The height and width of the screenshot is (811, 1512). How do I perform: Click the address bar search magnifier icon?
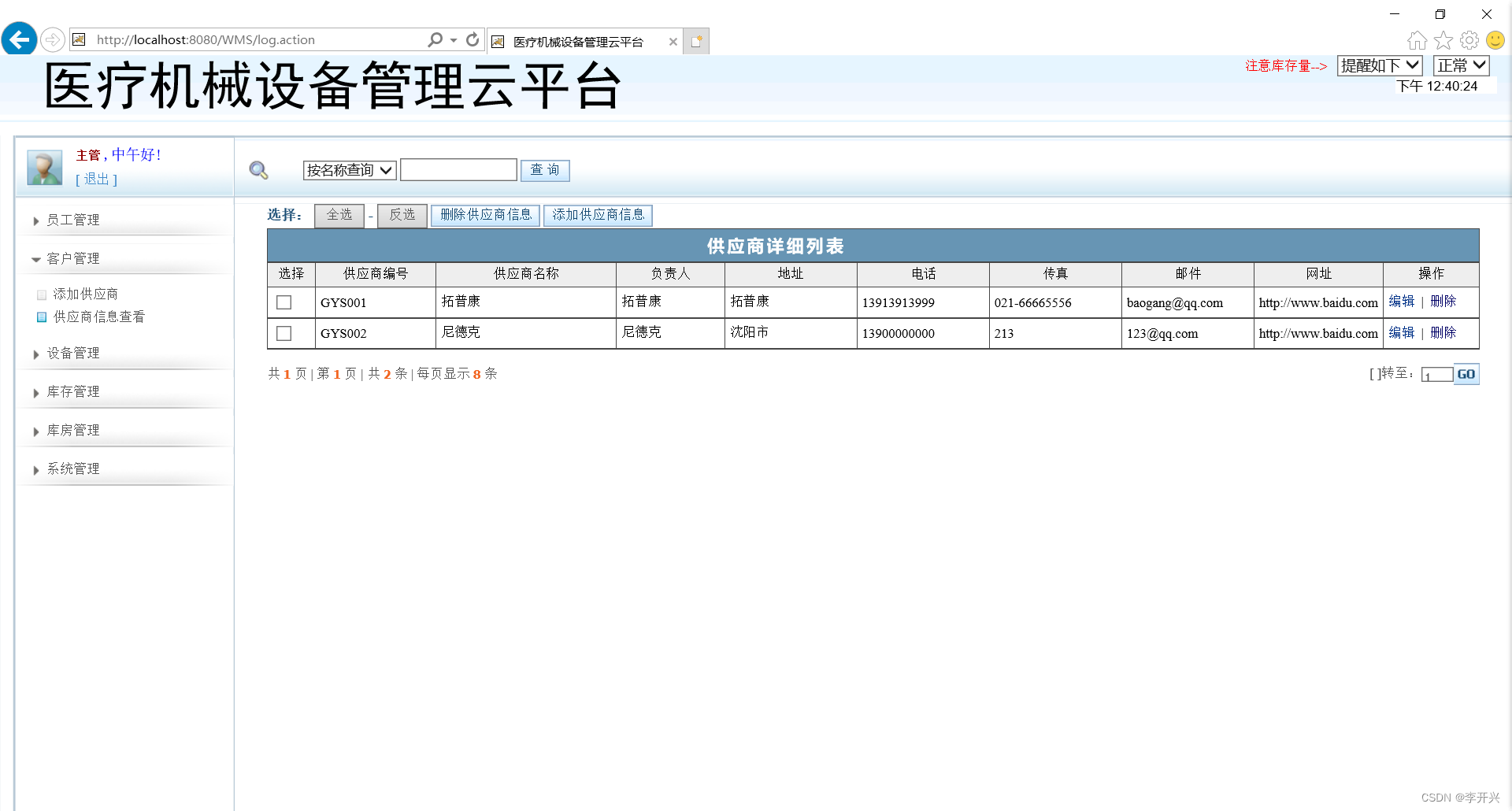pos(435,39)
